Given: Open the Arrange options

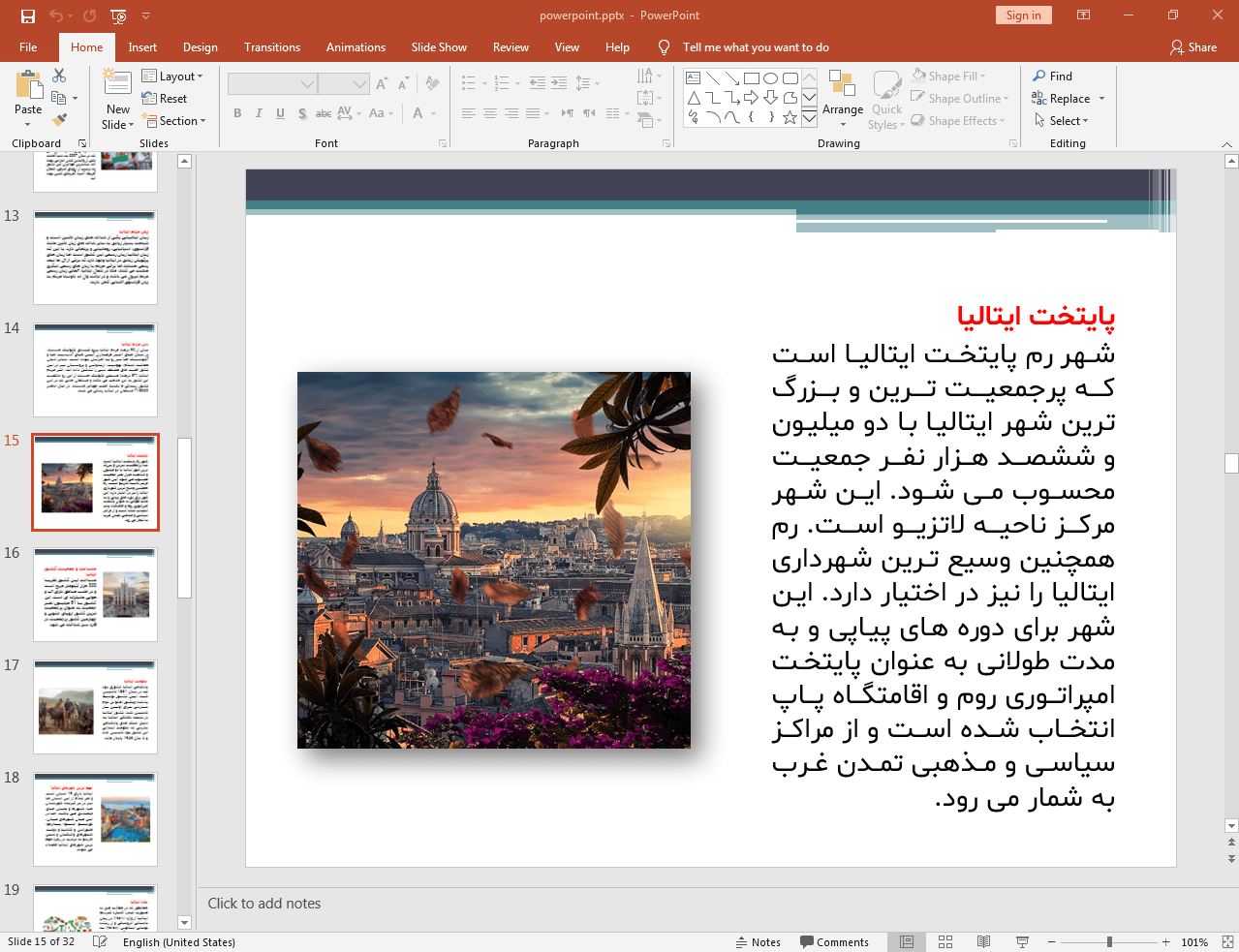Looking at the screenshot, I should (842, 97).
